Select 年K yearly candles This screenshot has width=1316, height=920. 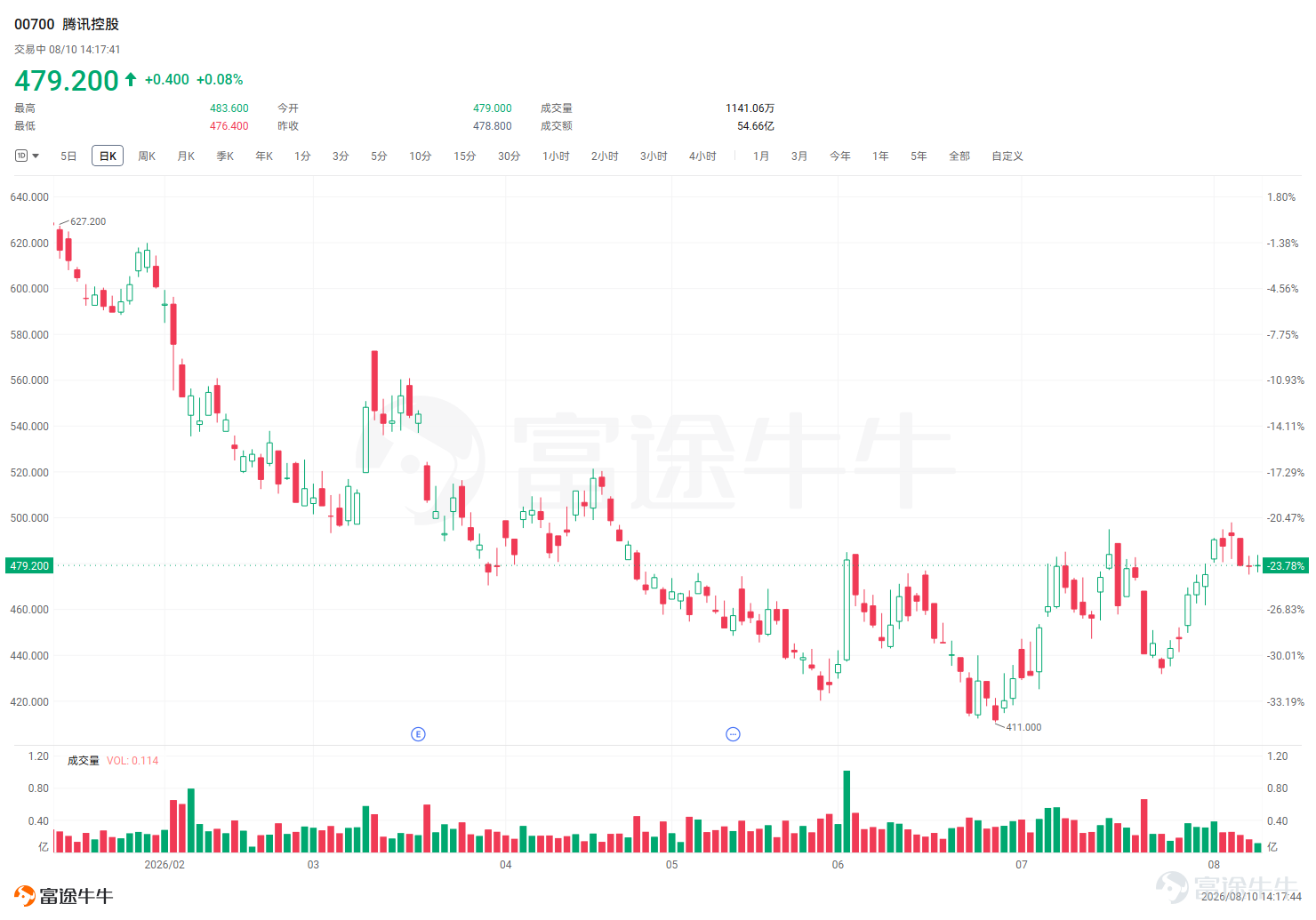tap(264, 156)
